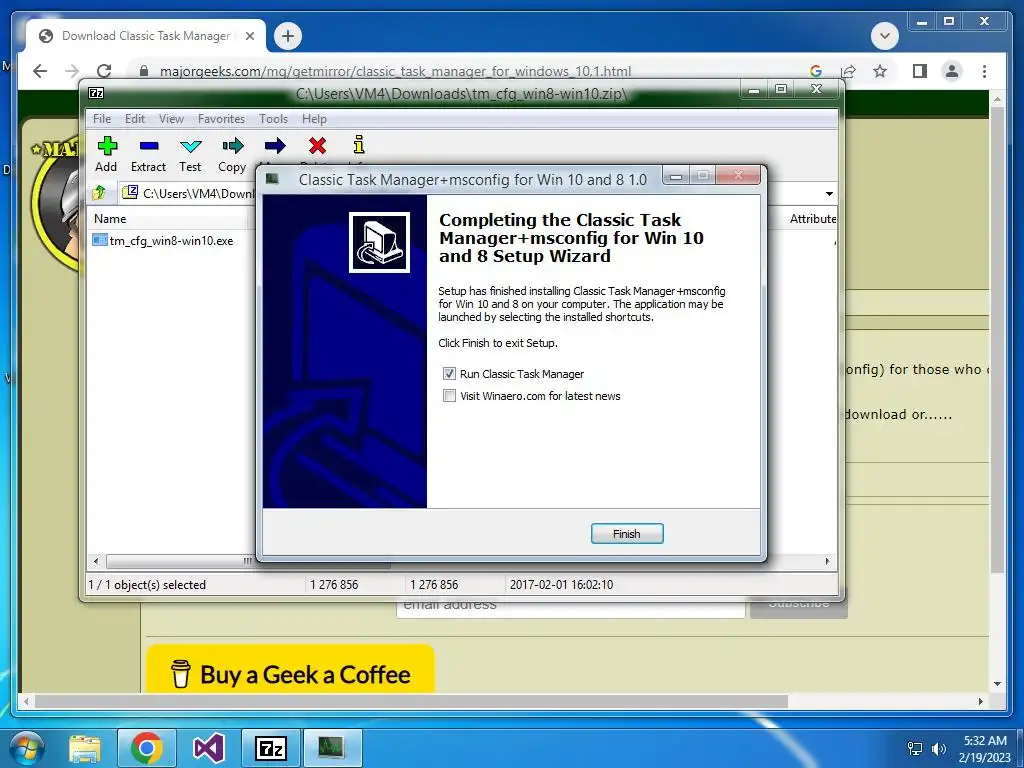Open Chrome's tab search chevron
The height and width of the screenshot is (768, 1024).
pyautogui.click(x=885, y=36)
